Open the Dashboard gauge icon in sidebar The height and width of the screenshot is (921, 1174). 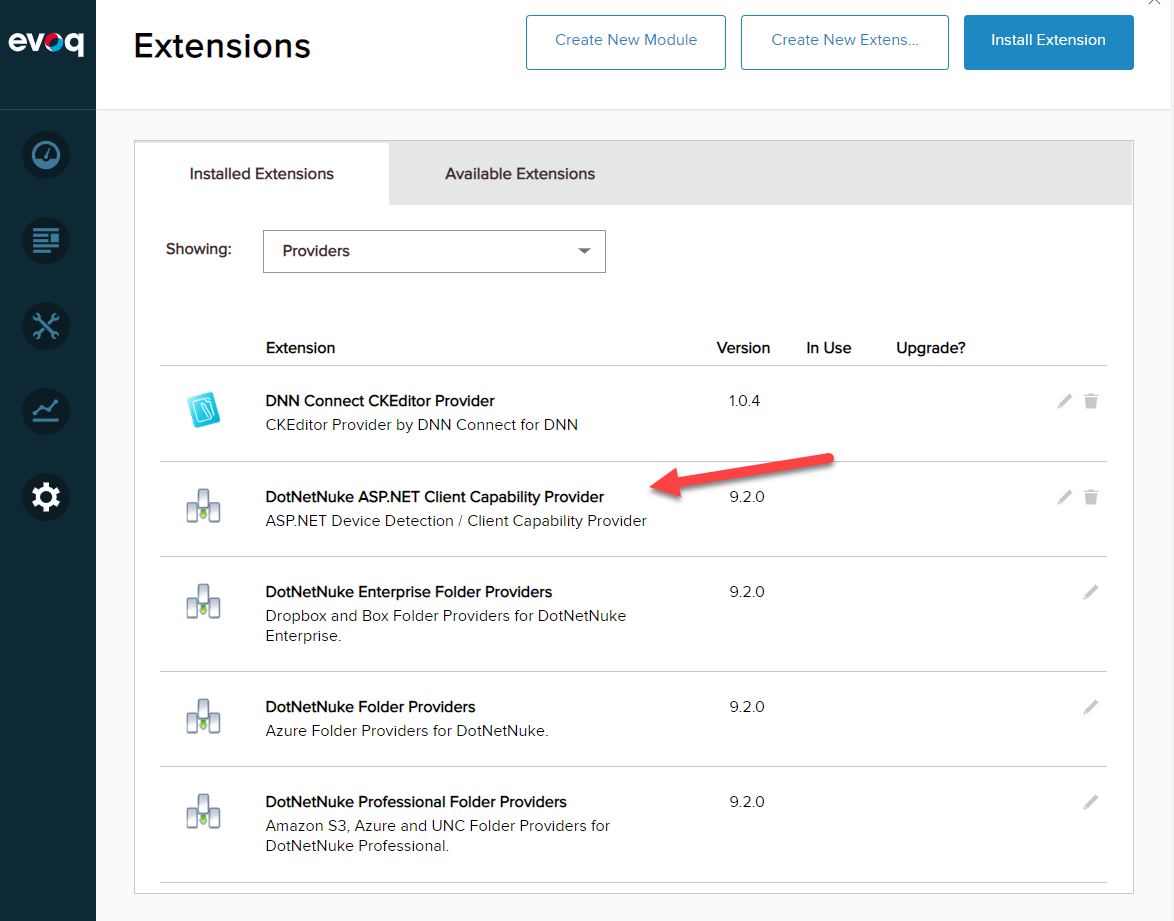pos(46,155)
